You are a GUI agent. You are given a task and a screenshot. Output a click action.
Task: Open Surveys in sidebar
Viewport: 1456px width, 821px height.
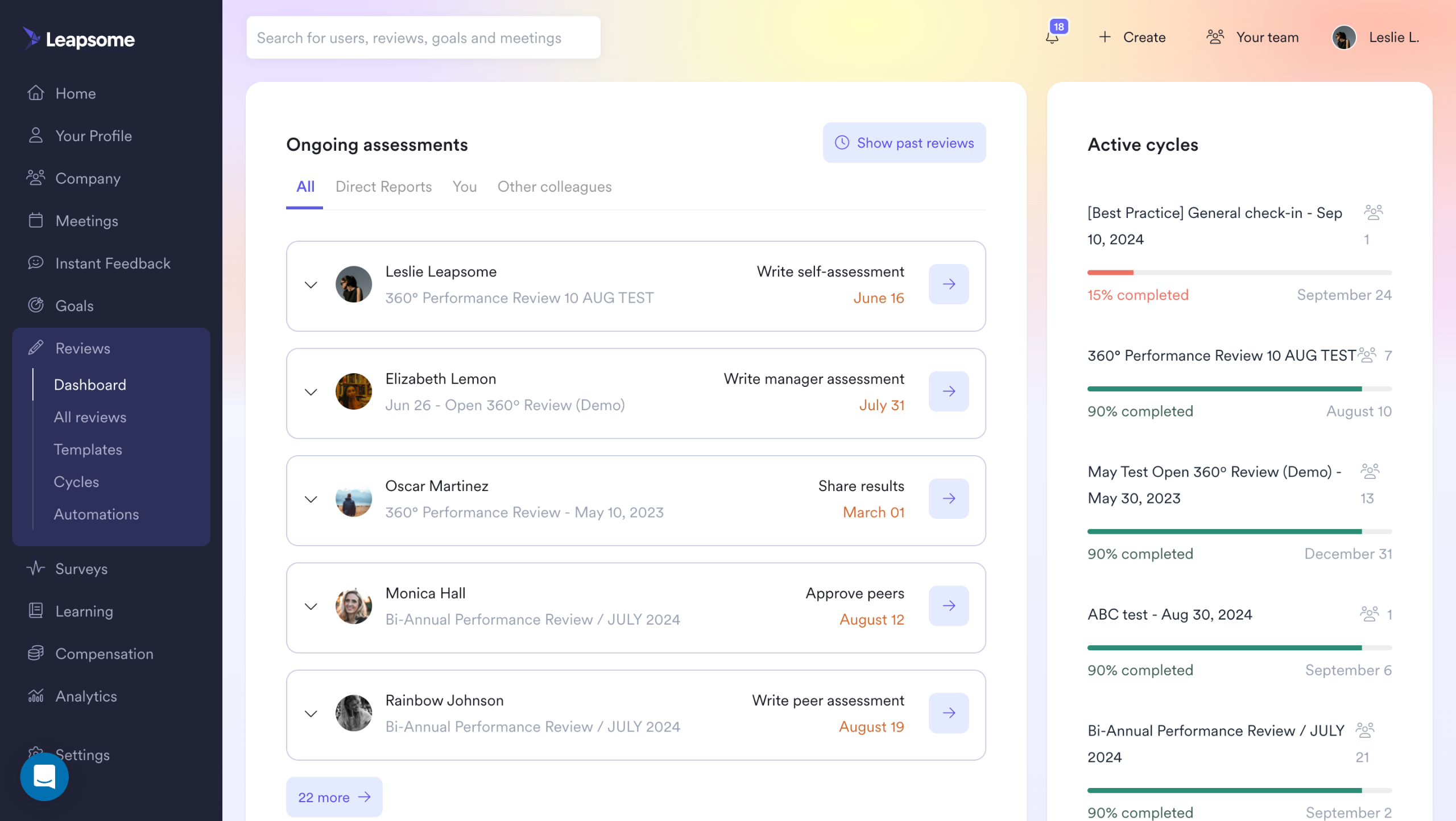(x=81, y=568)
